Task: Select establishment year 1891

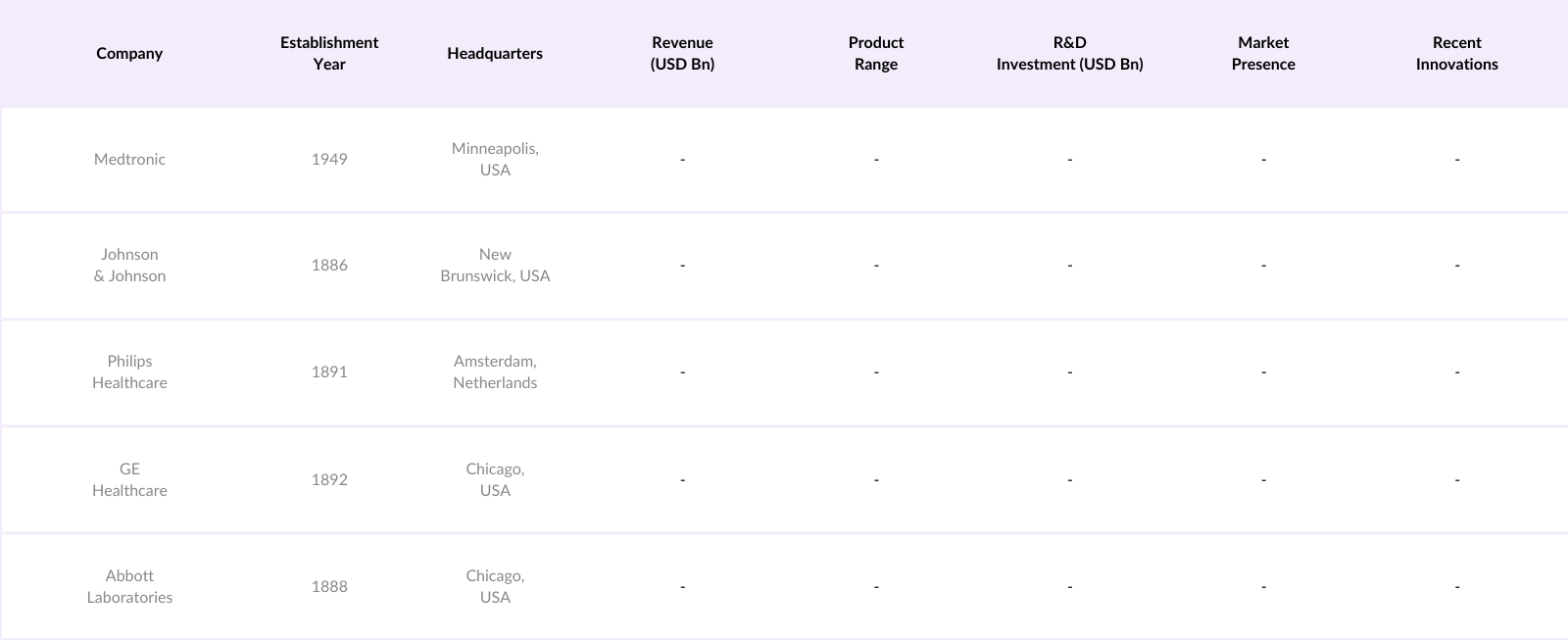Action: pyautogui.click(x=329, y=371)
